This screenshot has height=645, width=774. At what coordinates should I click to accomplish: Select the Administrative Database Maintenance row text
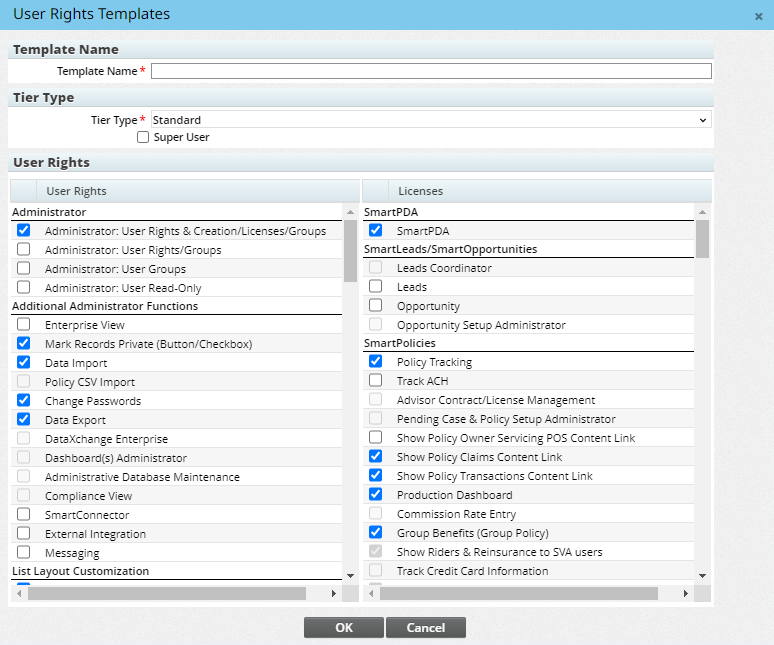(142, 477)
